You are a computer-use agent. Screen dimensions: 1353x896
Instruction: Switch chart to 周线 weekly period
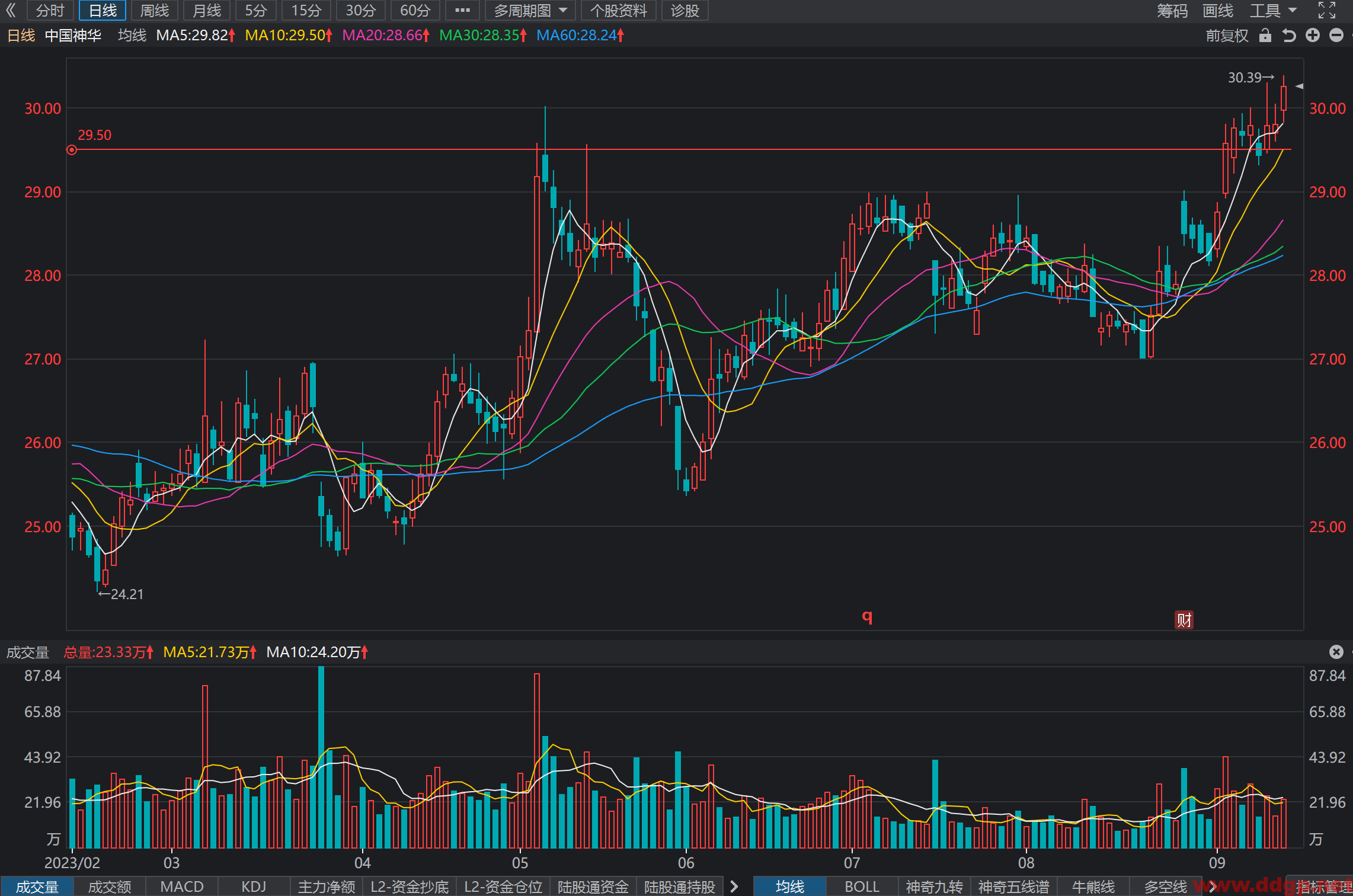(155, 10)
